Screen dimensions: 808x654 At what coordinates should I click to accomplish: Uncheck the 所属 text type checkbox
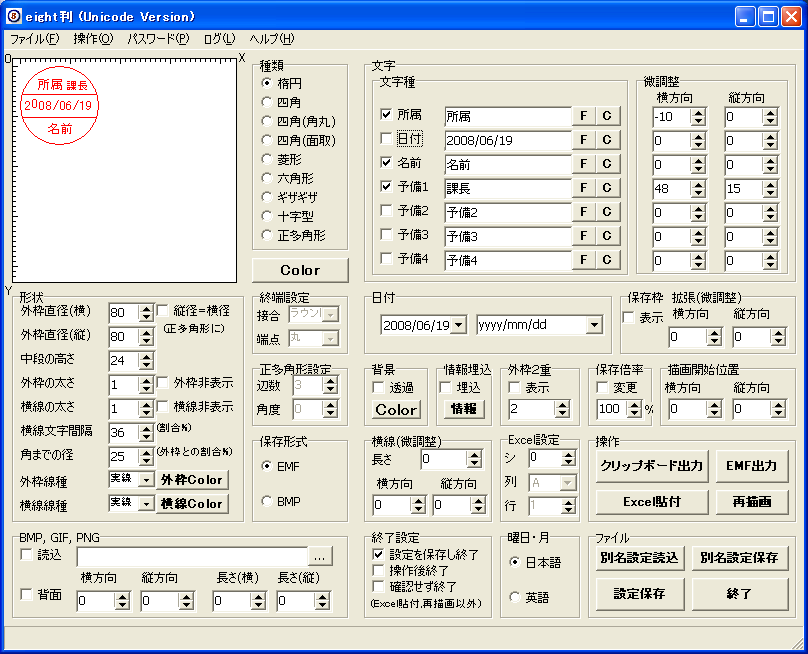click(386, 114)
